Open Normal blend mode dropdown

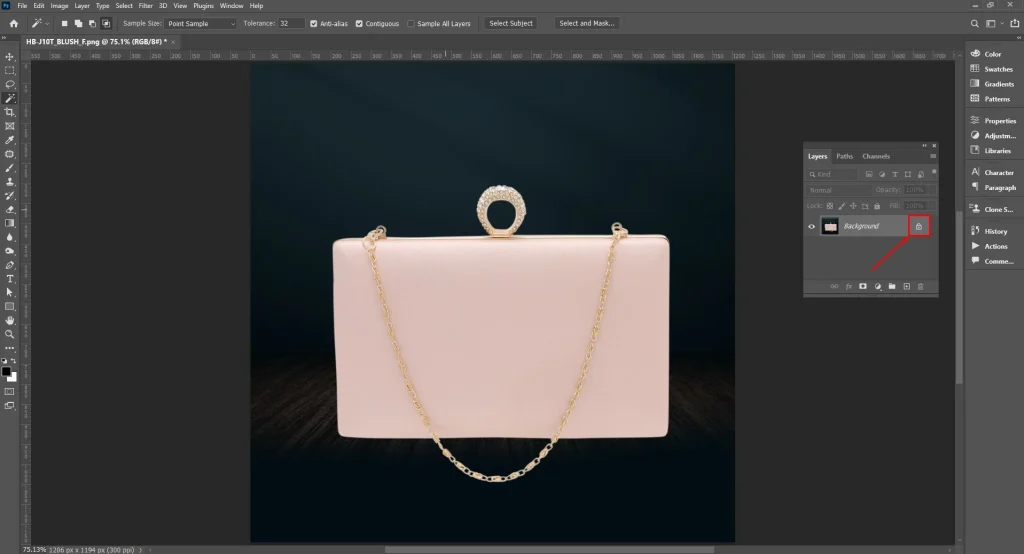pyautogui.click(x=839, y=190)
